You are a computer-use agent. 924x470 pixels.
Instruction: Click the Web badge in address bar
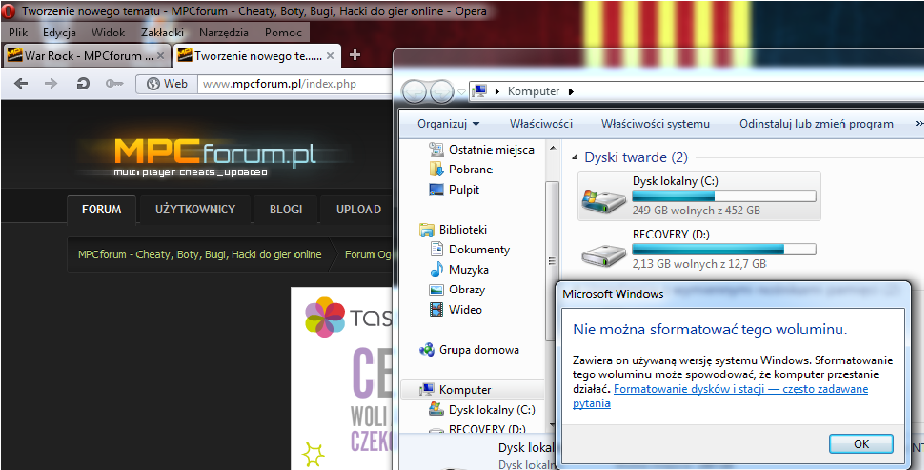click(167, 84)
